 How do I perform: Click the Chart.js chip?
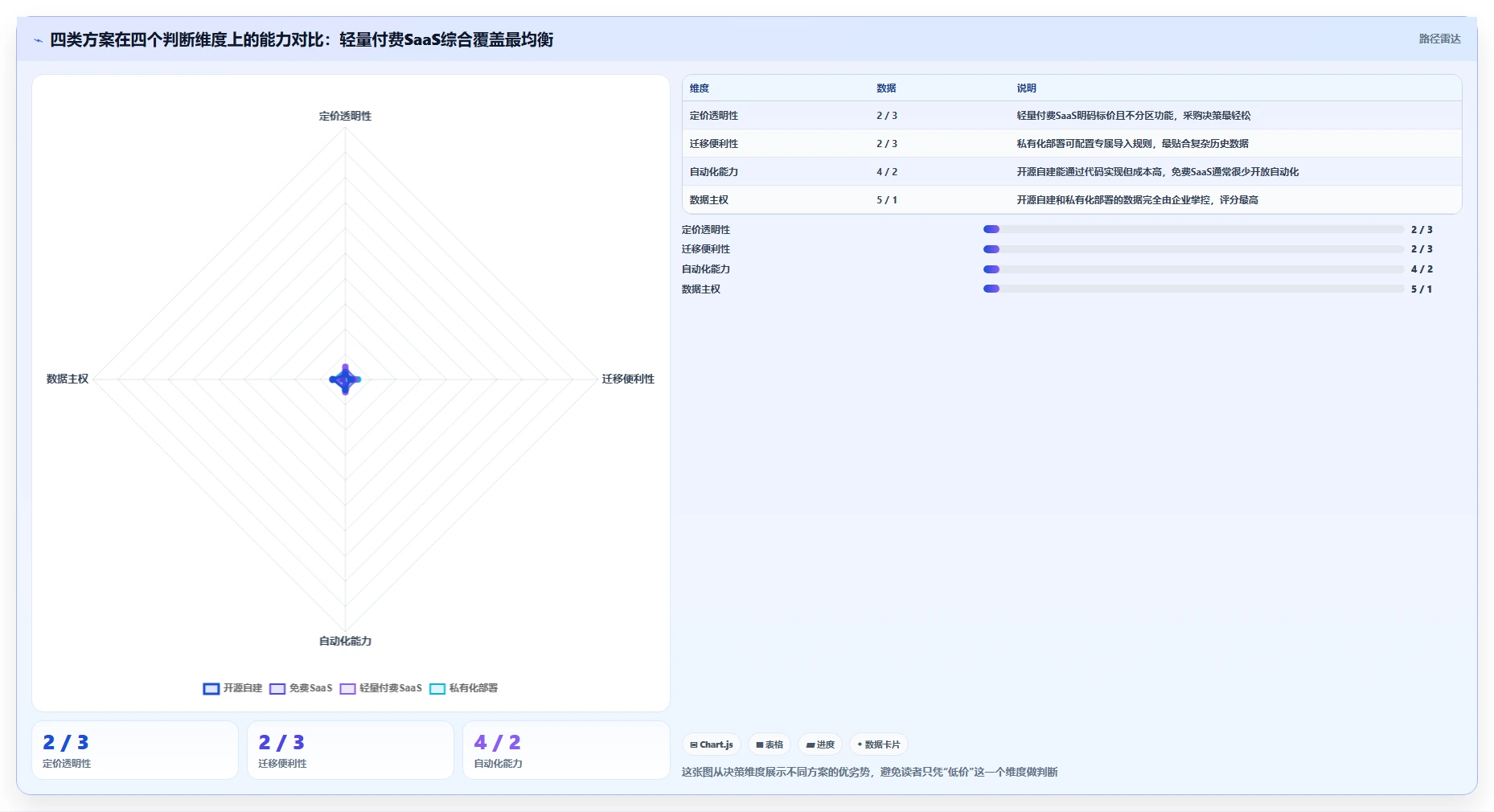coord(712,744)
